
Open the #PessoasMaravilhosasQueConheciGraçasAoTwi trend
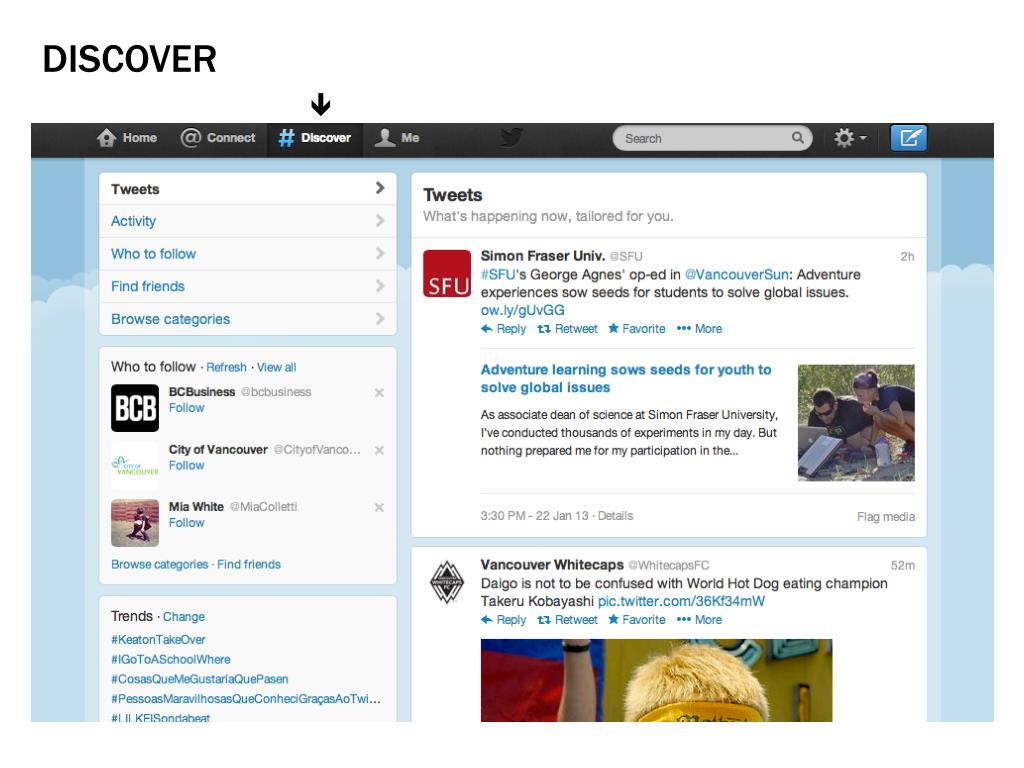tap(246, 699)
